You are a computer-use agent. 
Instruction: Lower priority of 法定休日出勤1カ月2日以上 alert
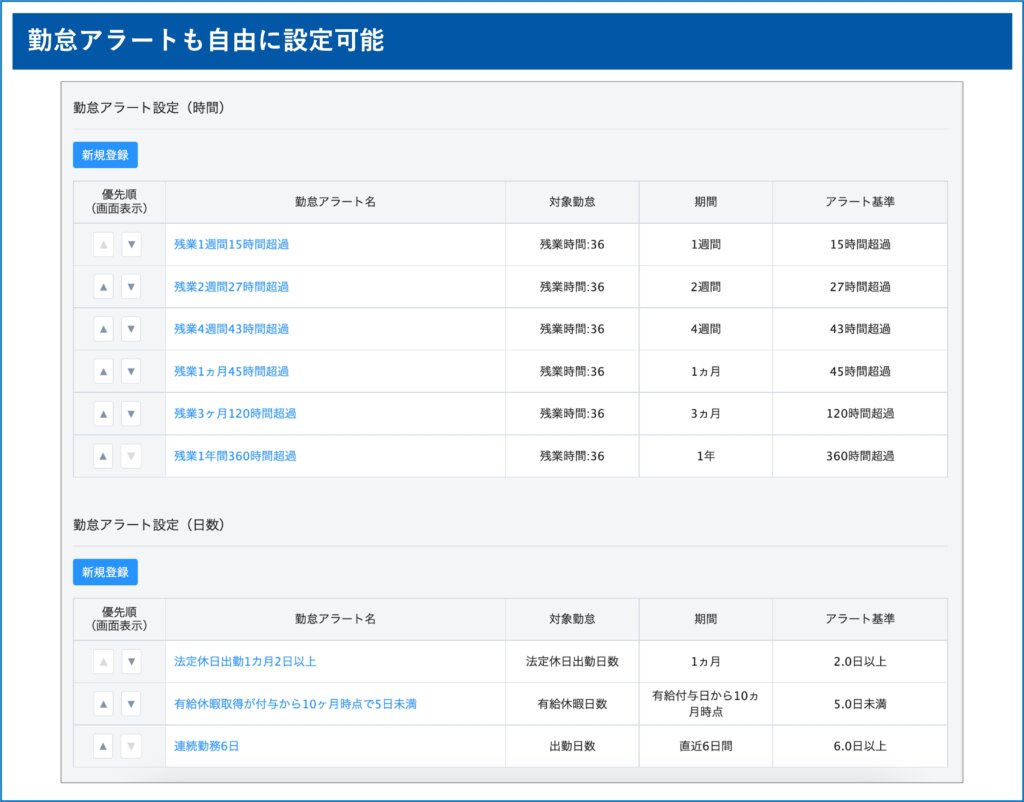131,662
